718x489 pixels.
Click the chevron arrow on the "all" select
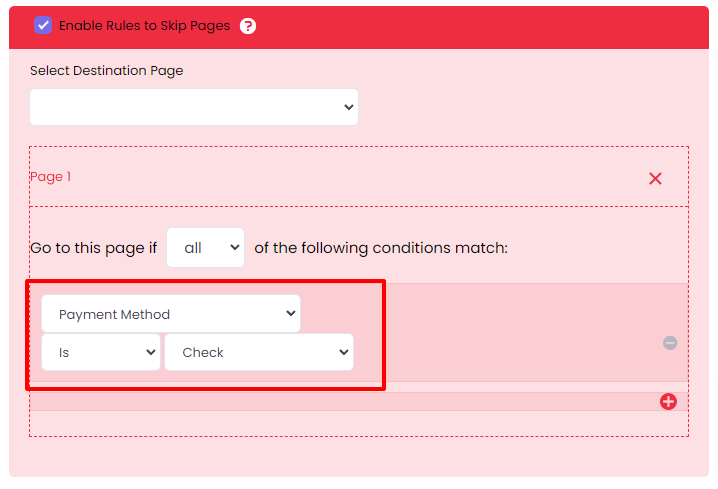[x=235, y=248]
